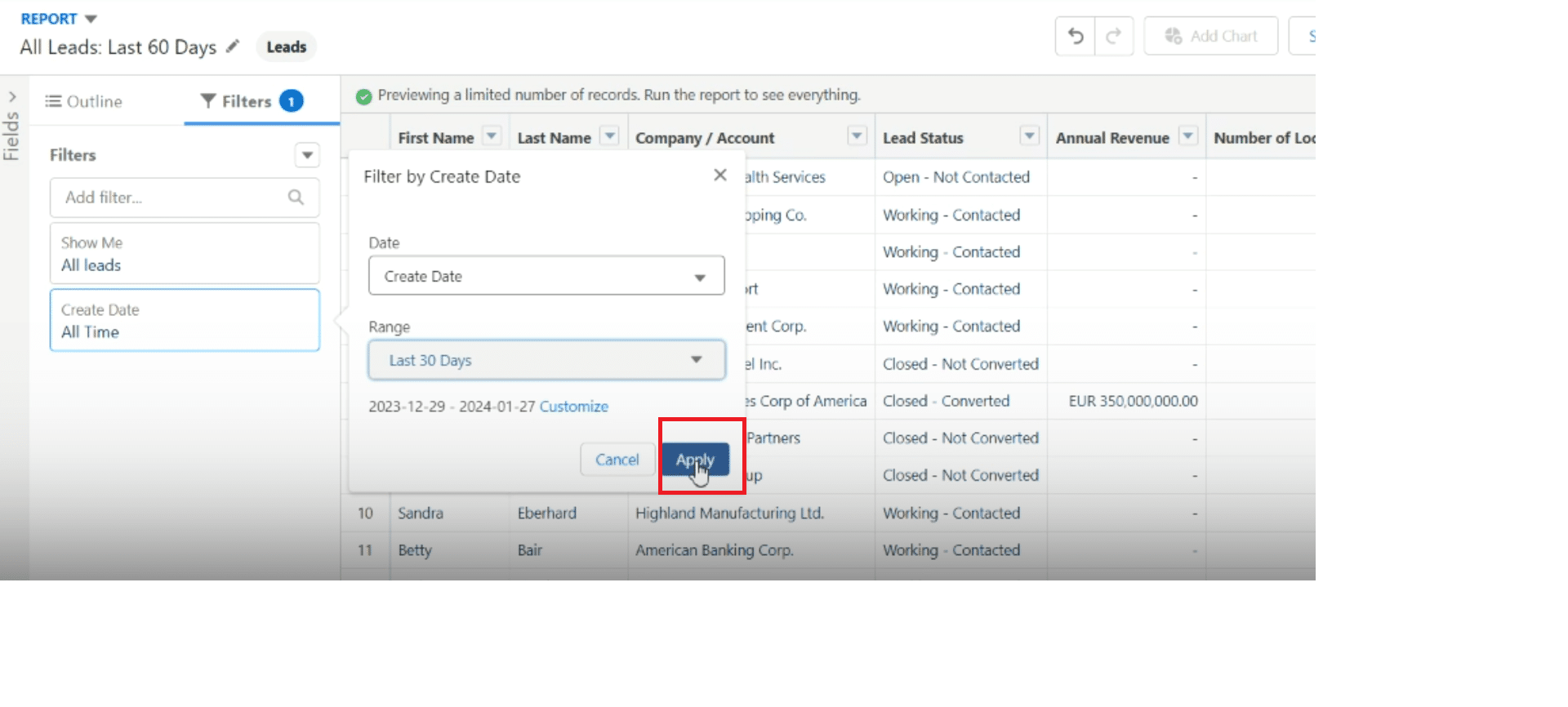Edit report name with pencil icon

click(233, 47)
